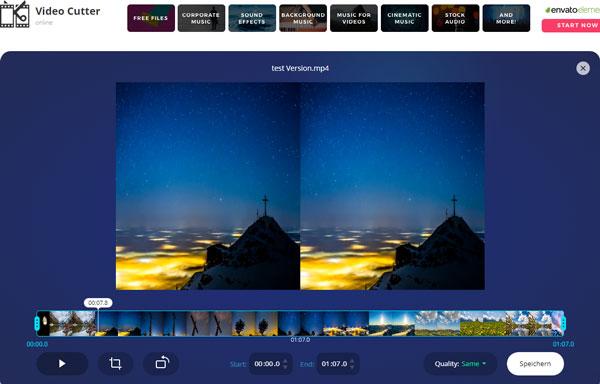Open the Free Files banner tile

151,18
